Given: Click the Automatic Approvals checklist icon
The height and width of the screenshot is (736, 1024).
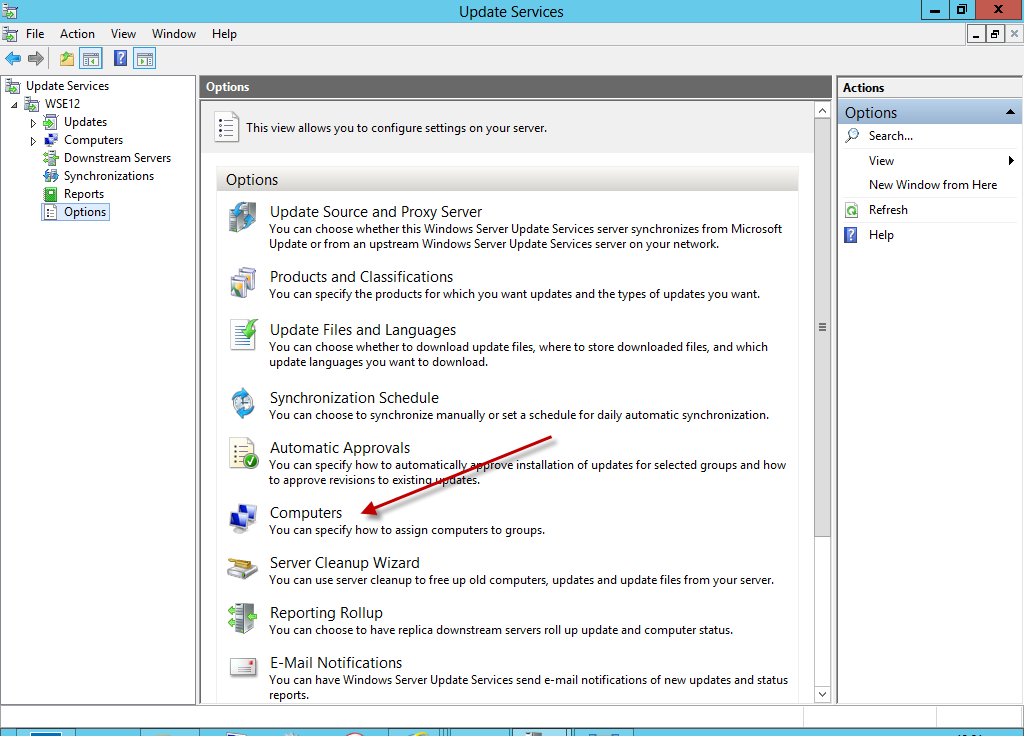Looking at the screenshot, I should tap(243, 454).
